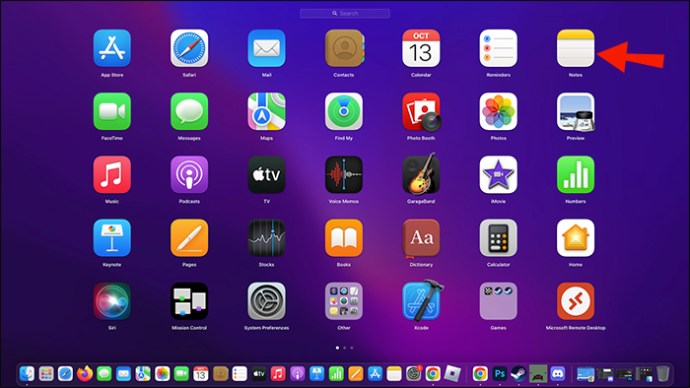This screenshot has width=690, height=388.
Task: Open the Find My app
Action: 344,111
